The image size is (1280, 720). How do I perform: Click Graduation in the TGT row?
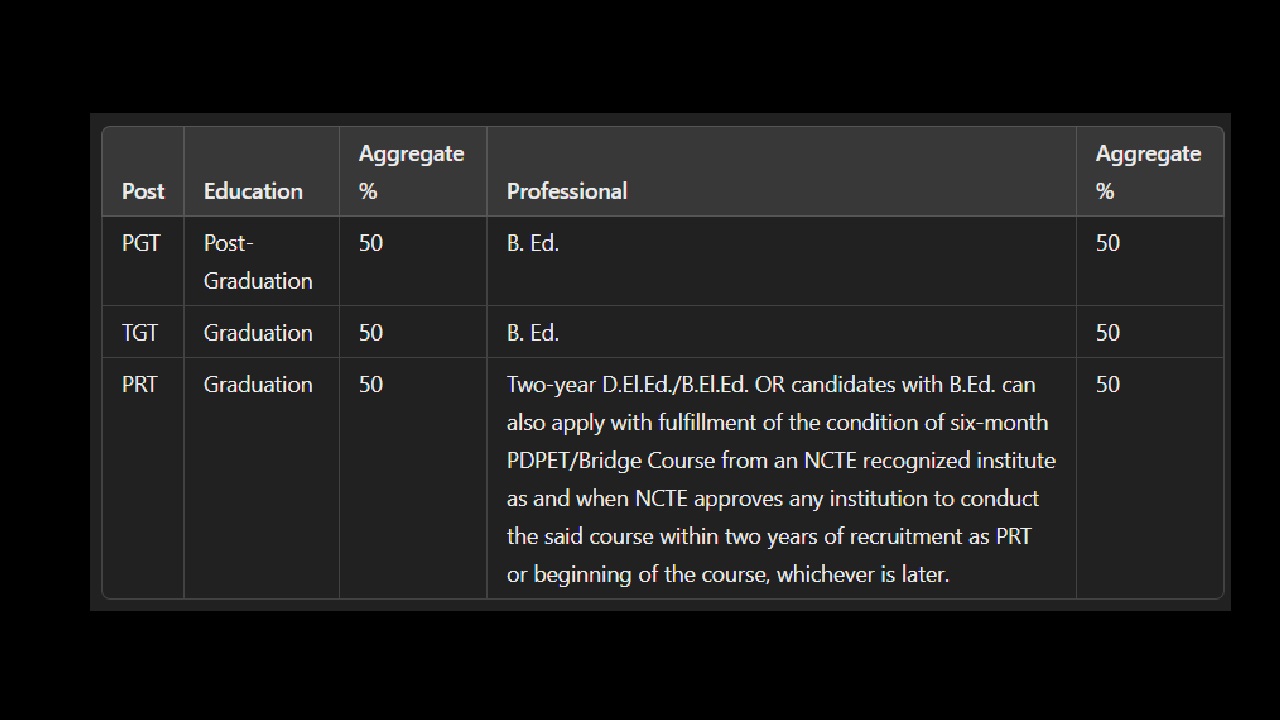[258, 333]
